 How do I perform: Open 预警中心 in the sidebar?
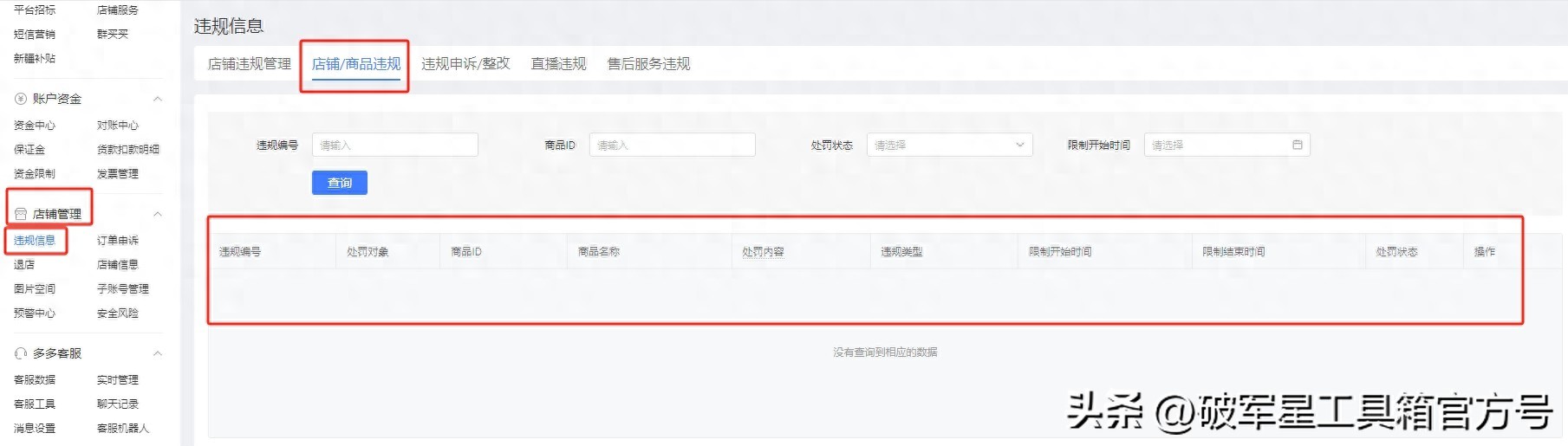[35, 313]
